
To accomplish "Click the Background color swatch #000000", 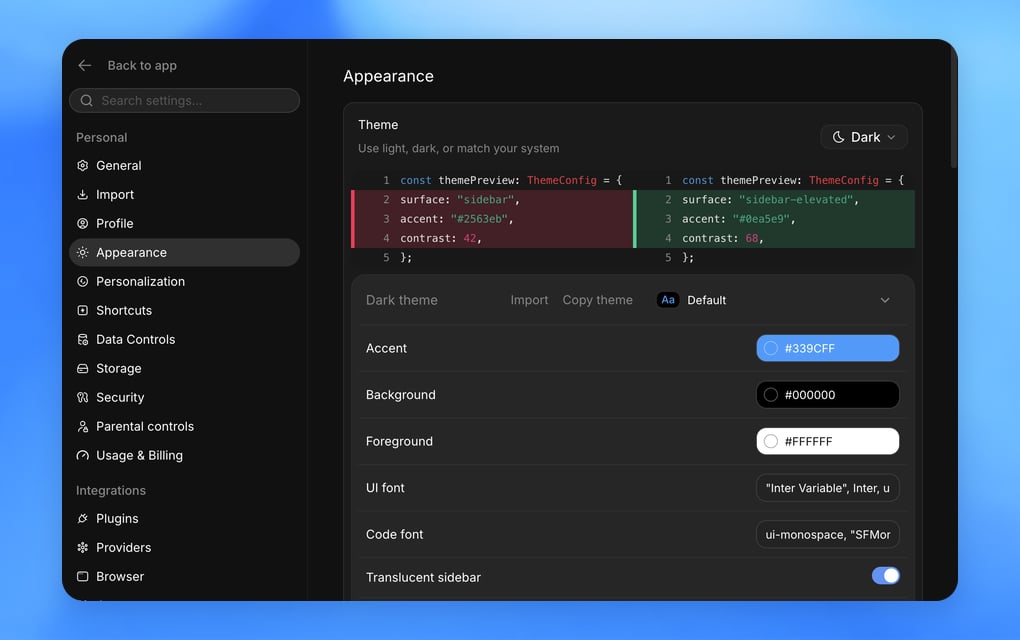I will coord(827,395).
